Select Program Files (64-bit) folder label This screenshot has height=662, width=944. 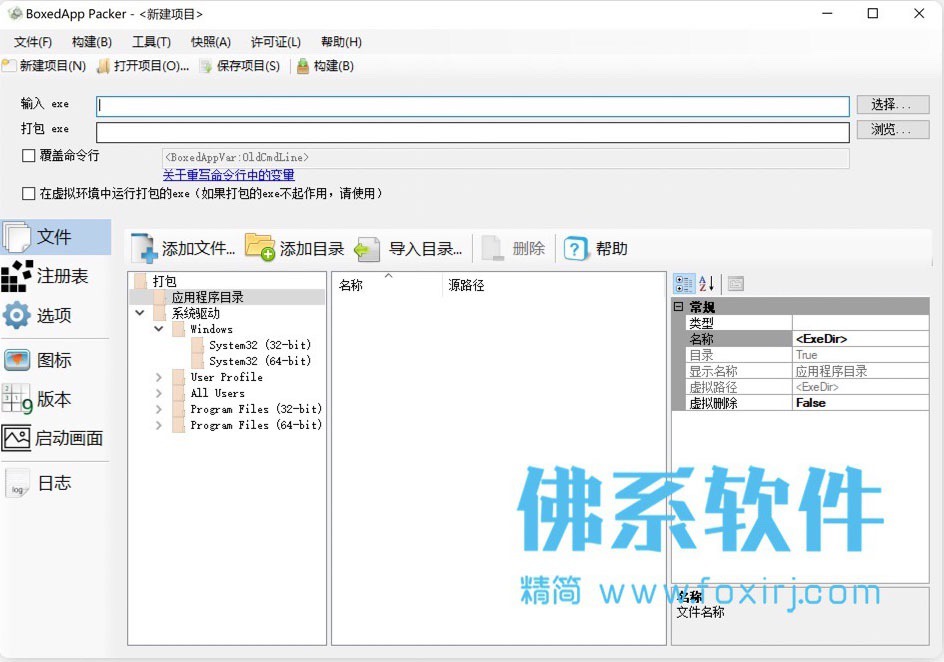256,425
